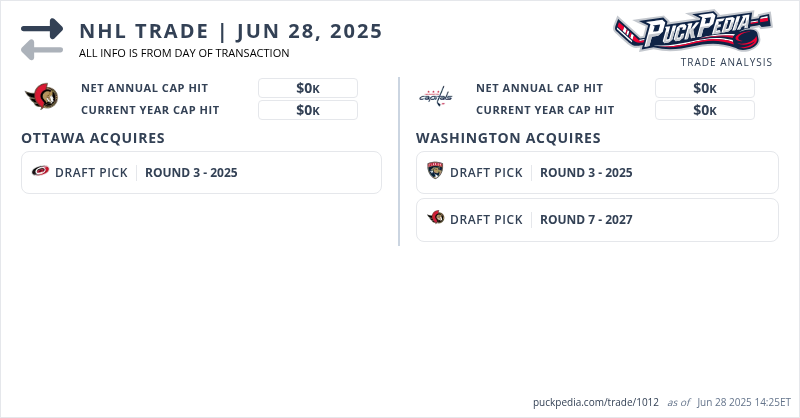Click Florida Panthers logo on draft pick
The image size is (800, 418).
tap(435, 172)
